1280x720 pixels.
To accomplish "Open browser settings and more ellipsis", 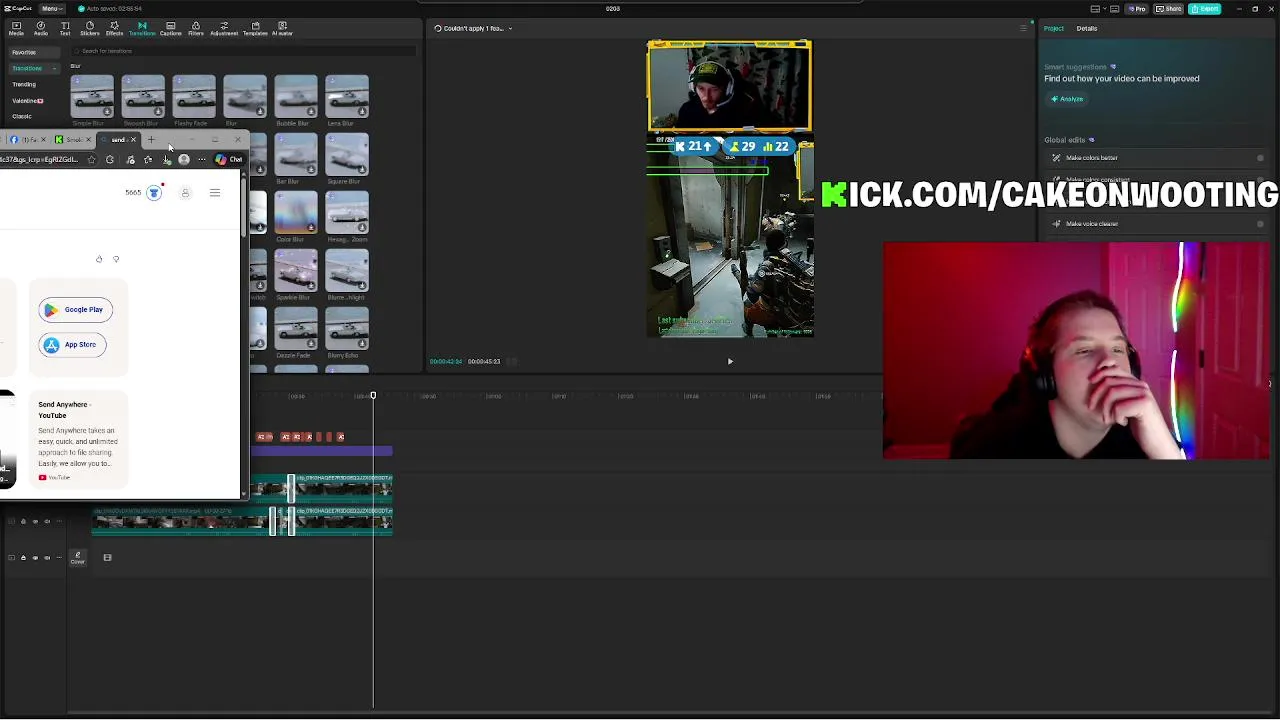I will (202, 160).
